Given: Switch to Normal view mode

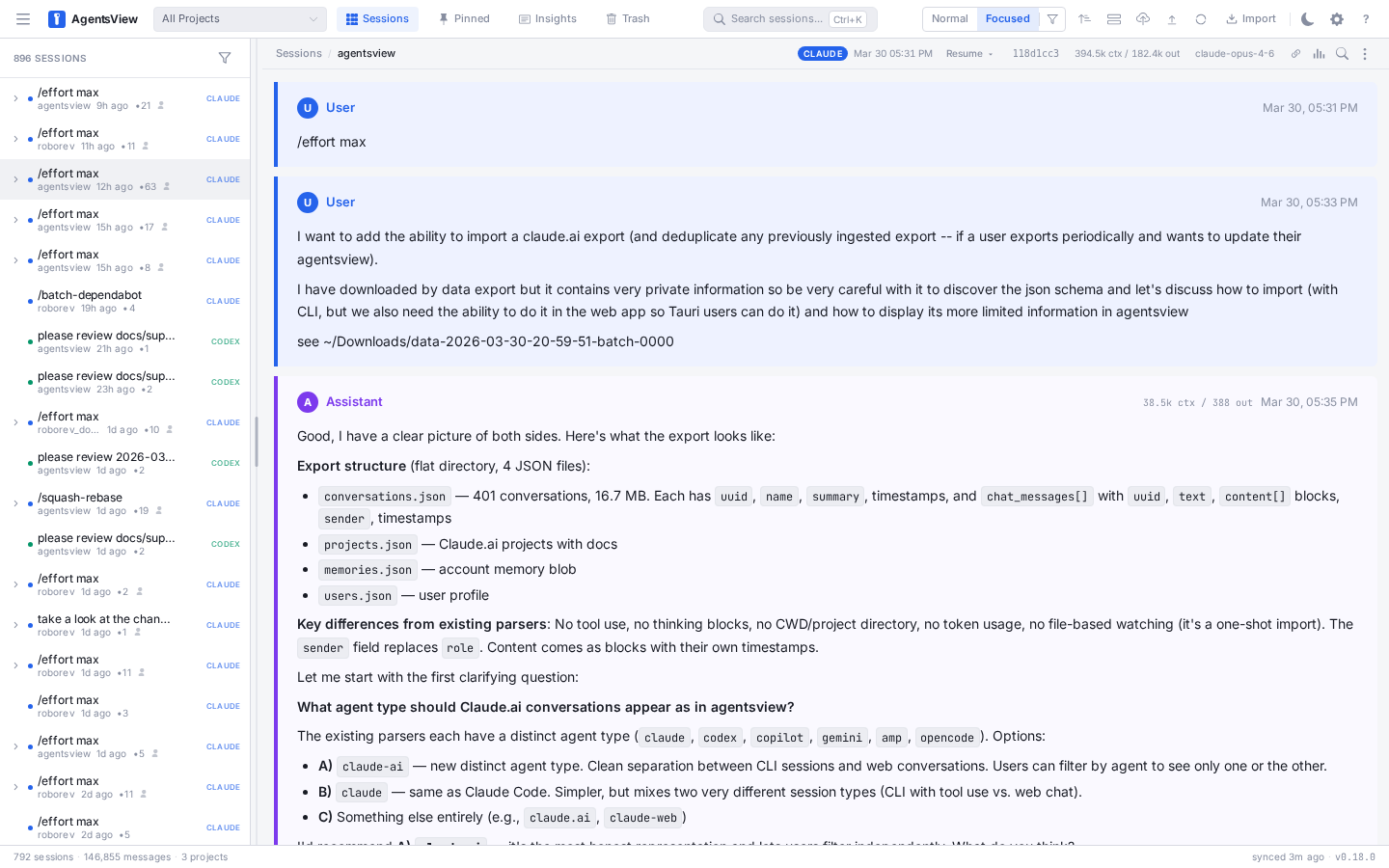Looking at the screenshot, I should (949, 18).
